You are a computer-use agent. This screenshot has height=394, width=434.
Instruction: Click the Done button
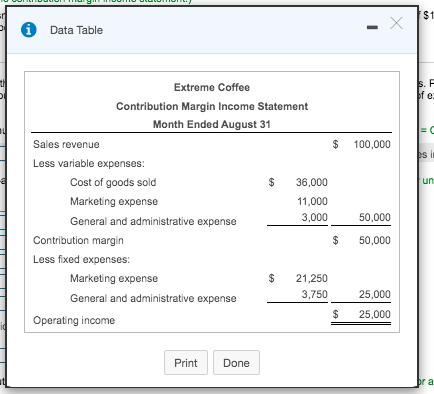click(236, 363)
